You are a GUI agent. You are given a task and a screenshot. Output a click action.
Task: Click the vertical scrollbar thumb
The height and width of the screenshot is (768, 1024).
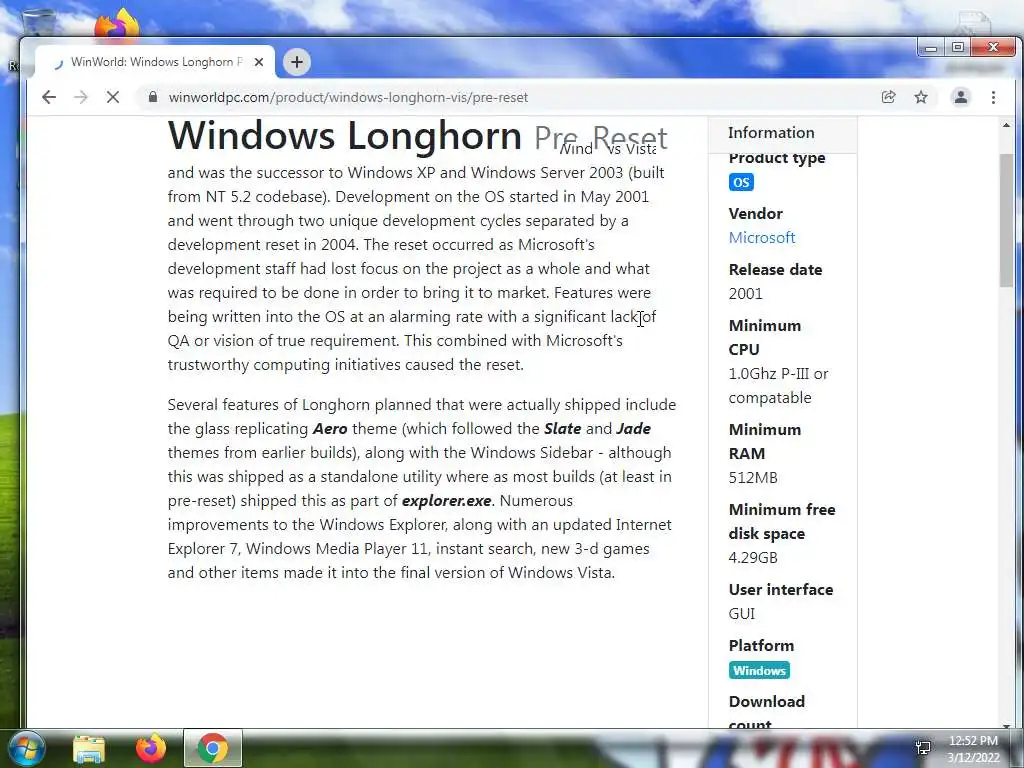(x=1006, y=220)
